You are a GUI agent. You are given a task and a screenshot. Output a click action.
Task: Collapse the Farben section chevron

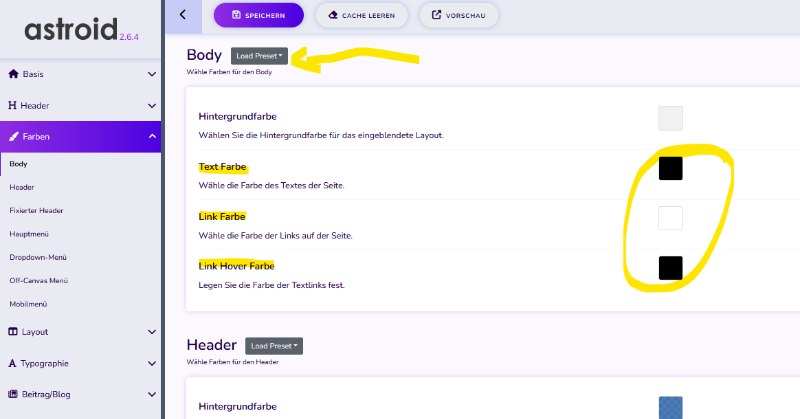[x=152, y=136]
